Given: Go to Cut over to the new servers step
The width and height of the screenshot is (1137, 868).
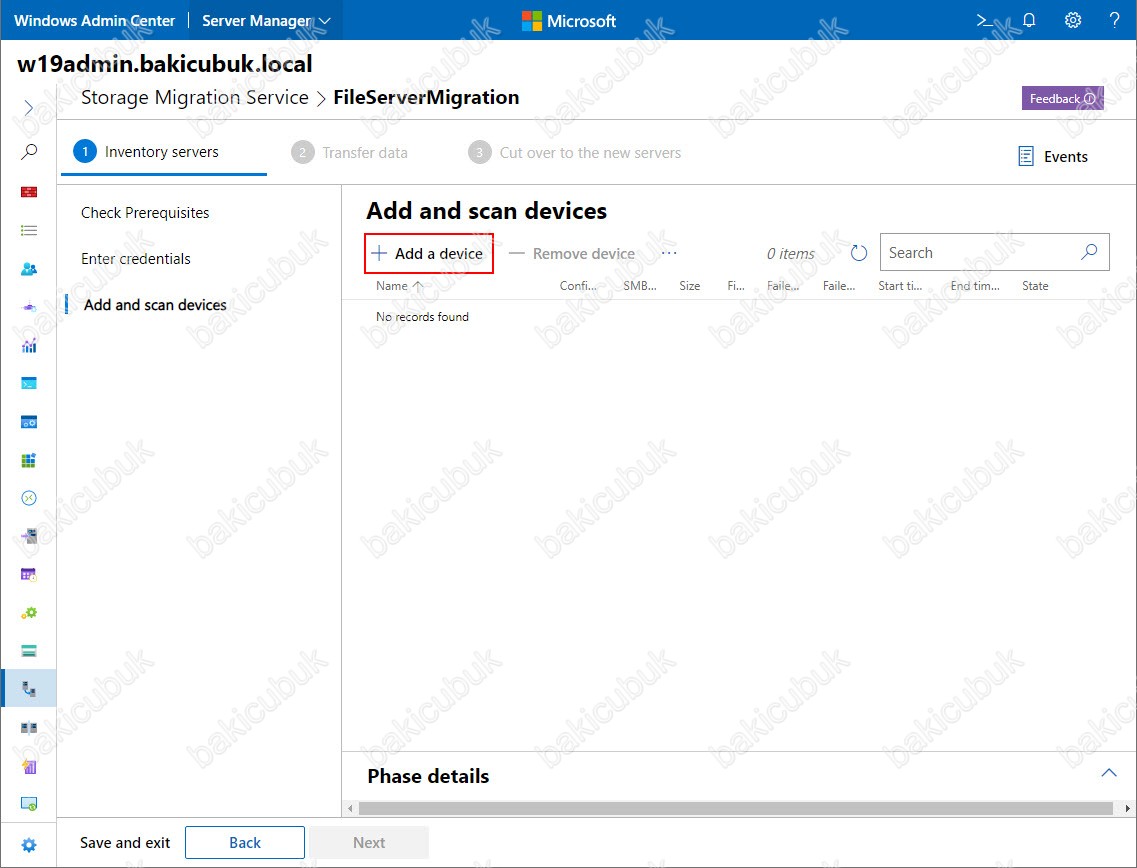Looking at the screenshot, I should (x=574, y=153).
